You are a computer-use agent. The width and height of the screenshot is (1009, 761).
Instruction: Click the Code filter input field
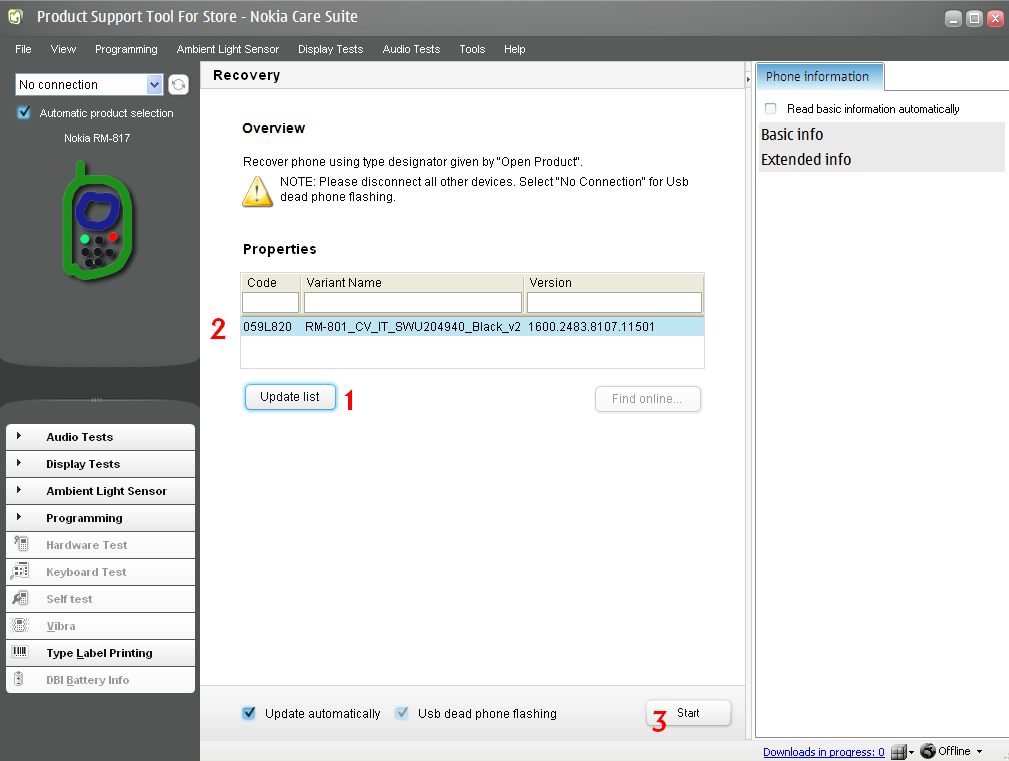pos(270,302)
